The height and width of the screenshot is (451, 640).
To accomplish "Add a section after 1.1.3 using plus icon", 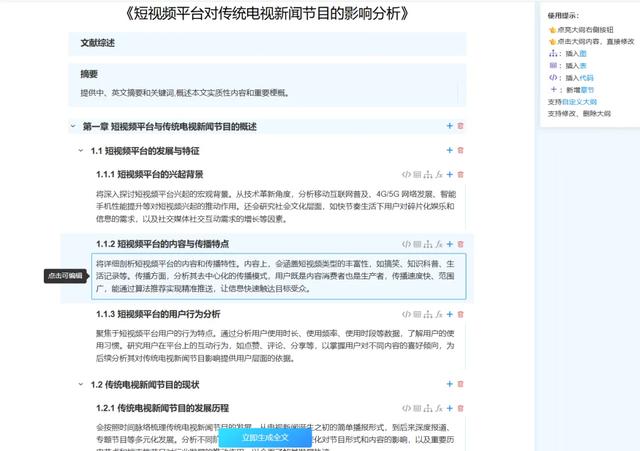I will 449,314.
